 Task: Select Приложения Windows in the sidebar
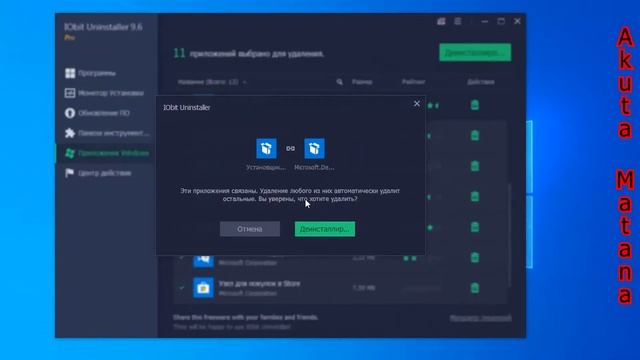pyautogui.click(x=107, y=153)
